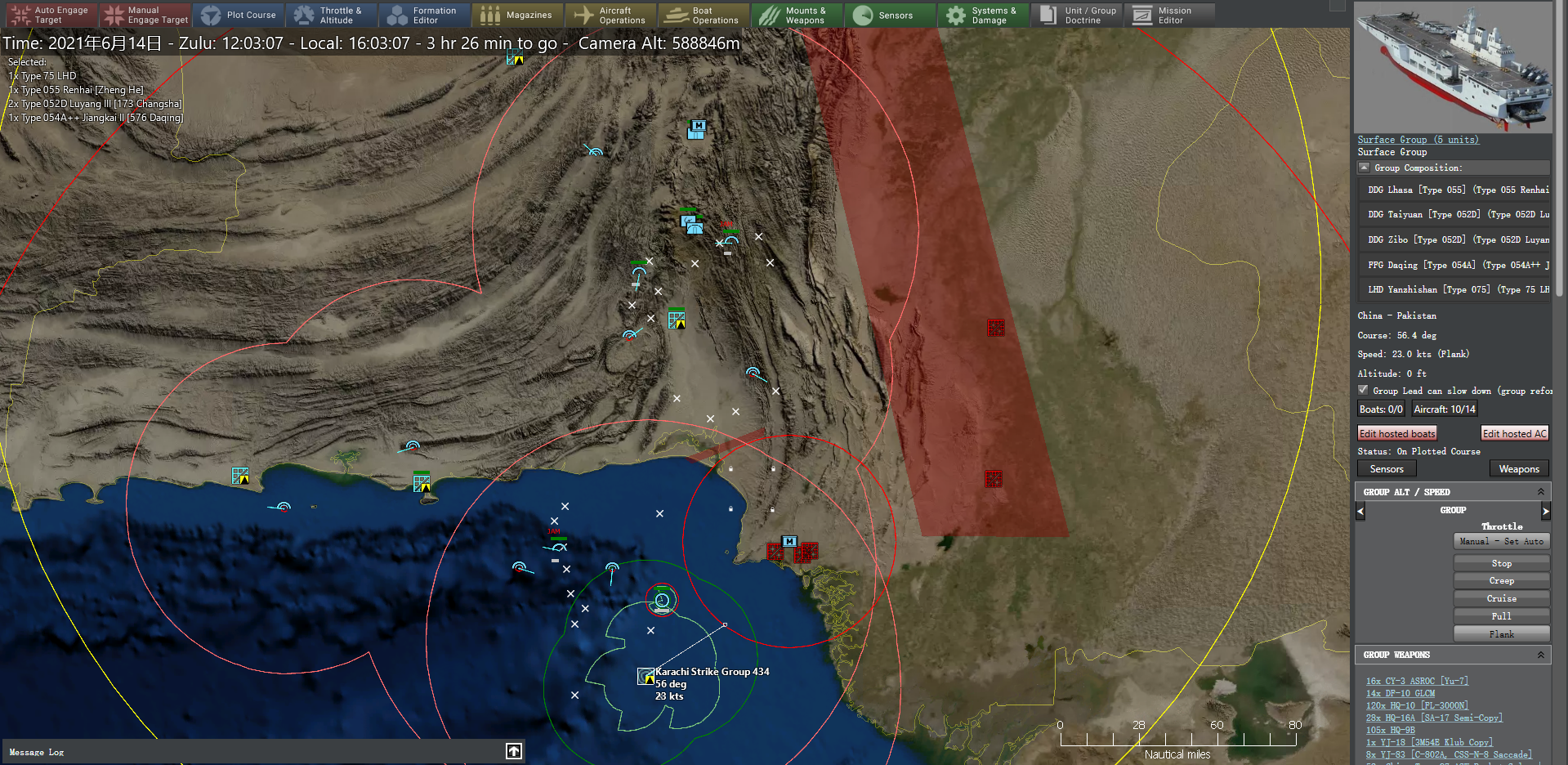1568x765 pixels.
Task: Set throttle to Stop
Action: point(1502,563)
